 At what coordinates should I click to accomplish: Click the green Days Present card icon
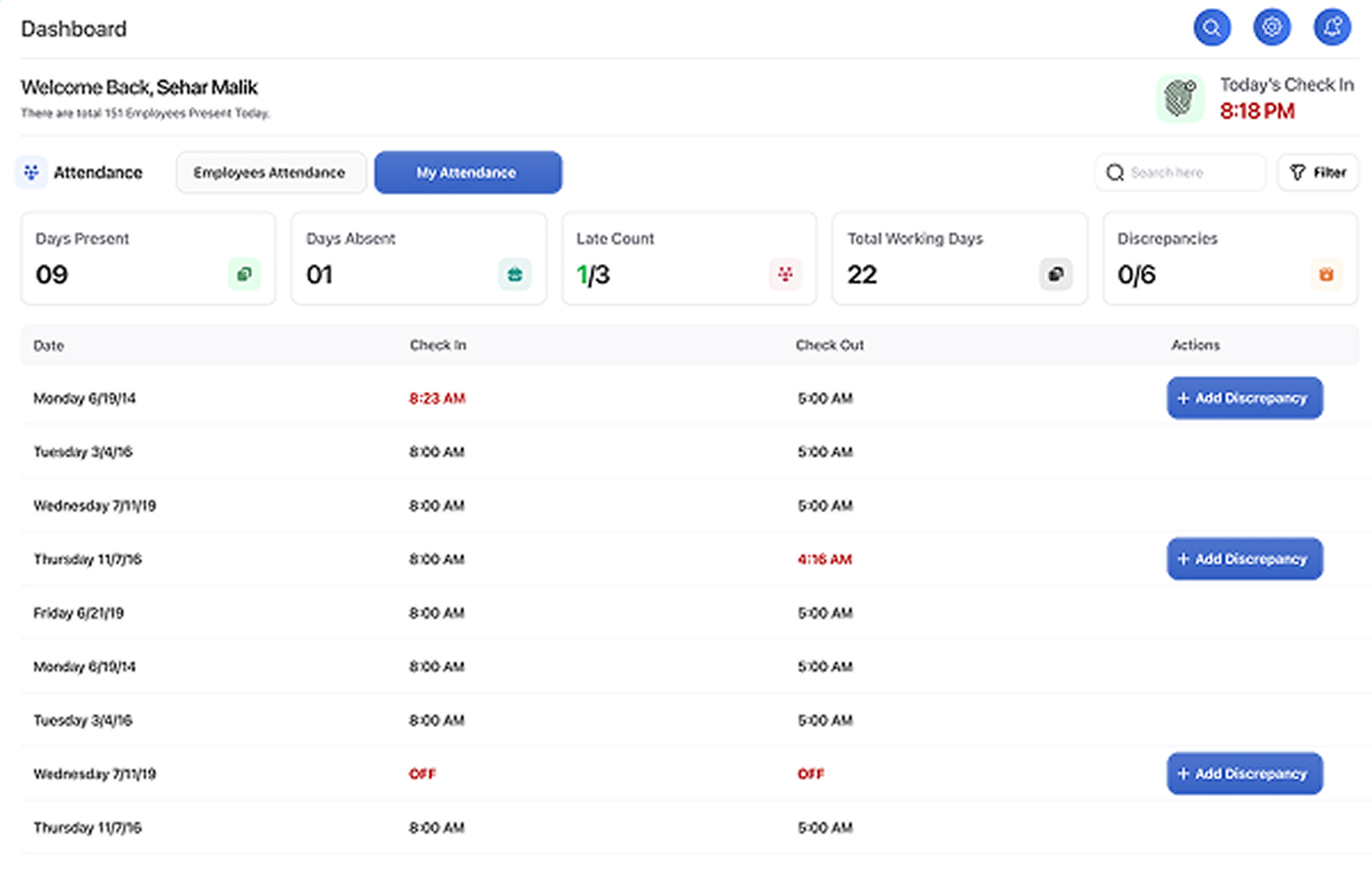tap(244, 274)
